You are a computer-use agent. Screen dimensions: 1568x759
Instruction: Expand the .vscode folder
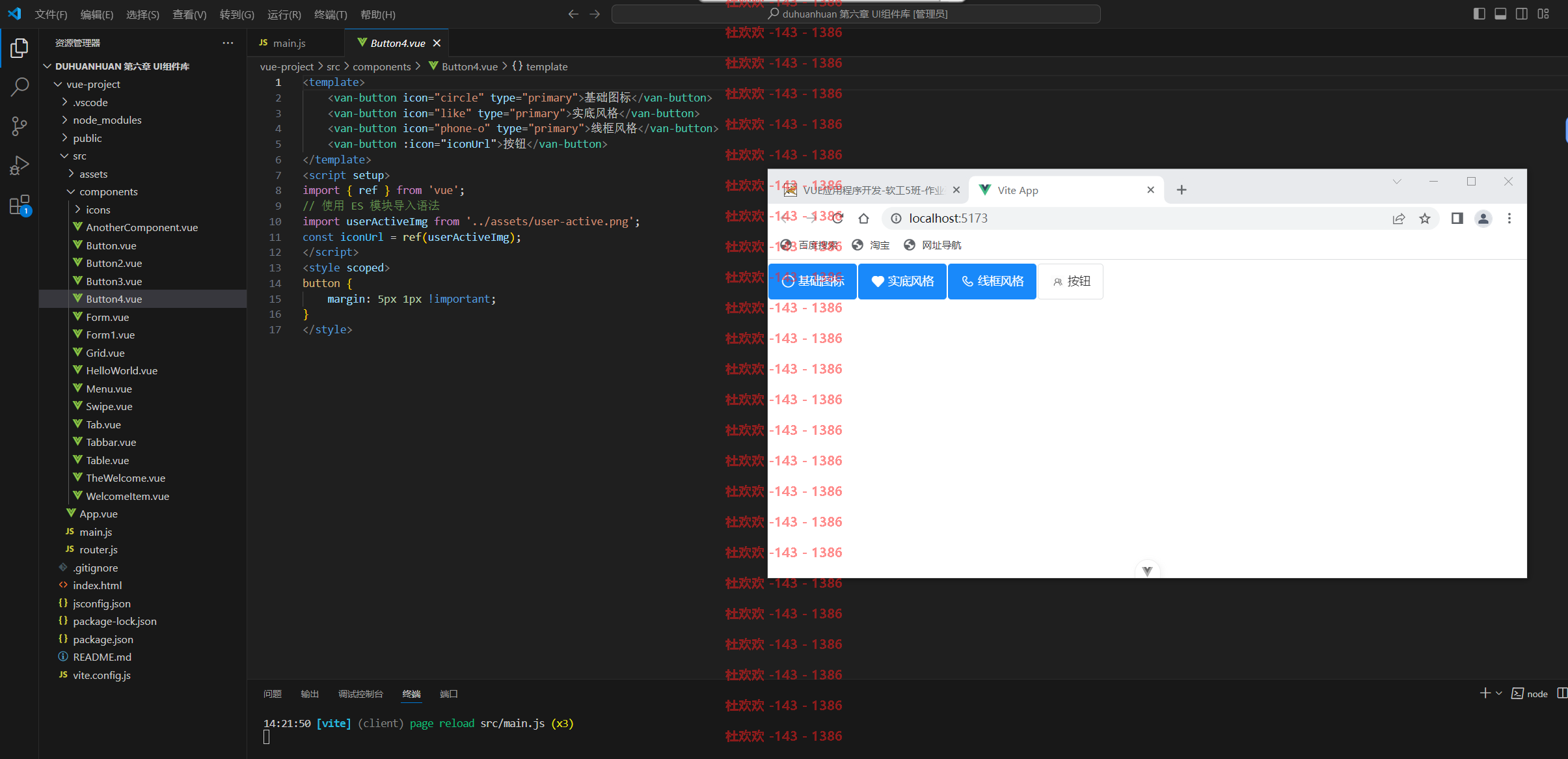coord(64,102)
